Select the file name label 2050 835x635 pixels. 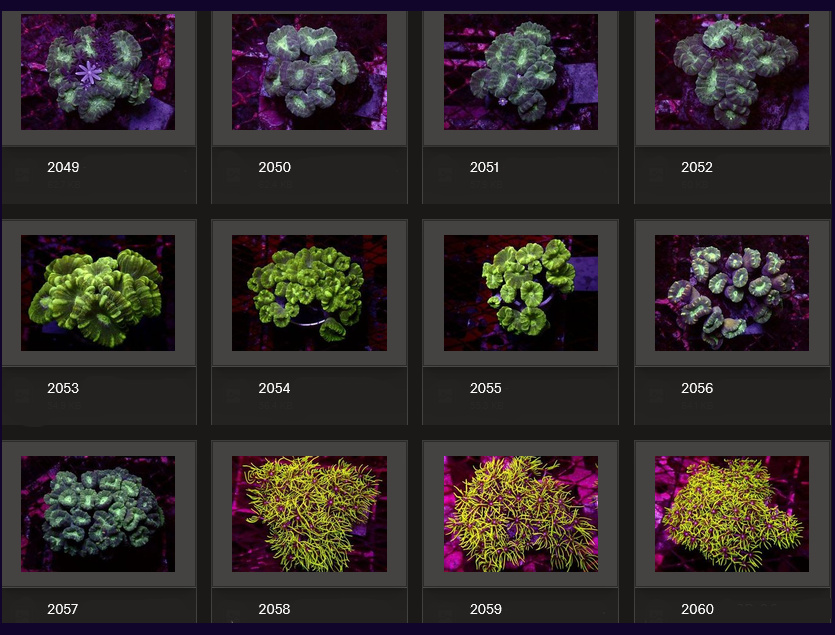click(274, 167)
